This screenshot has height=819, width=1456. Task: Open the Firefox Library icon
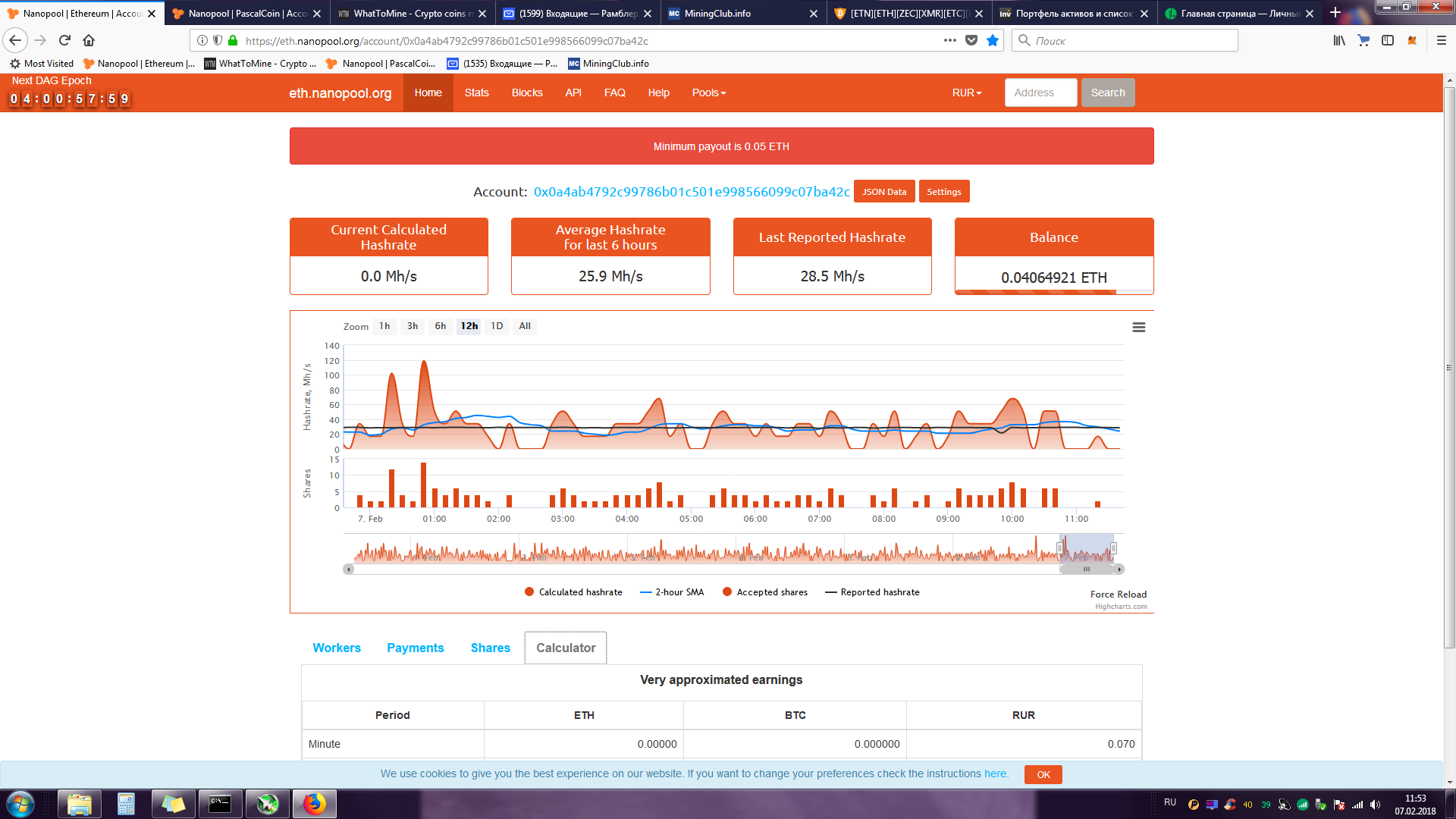1339,40
